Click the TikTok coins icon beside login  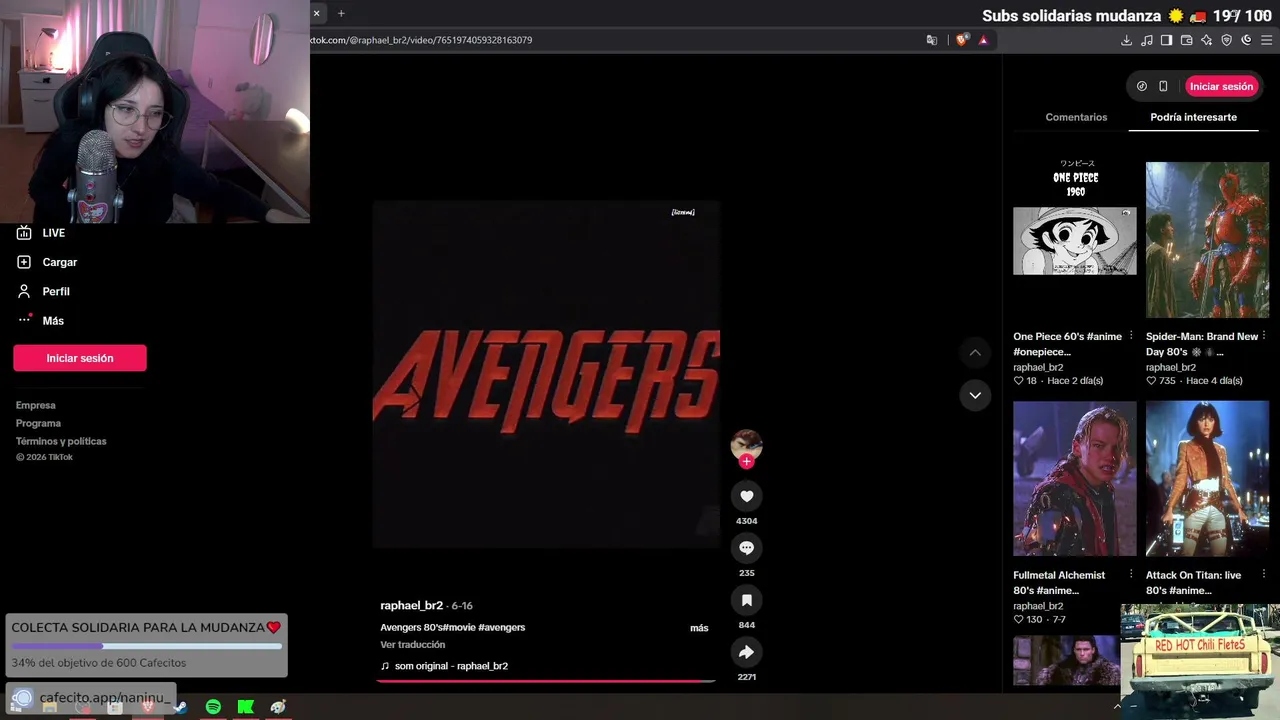[1142, 86]
